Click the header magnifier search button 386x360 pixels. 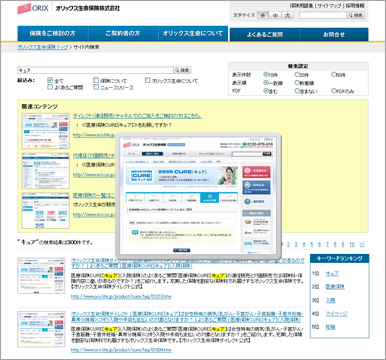point(355,15)
